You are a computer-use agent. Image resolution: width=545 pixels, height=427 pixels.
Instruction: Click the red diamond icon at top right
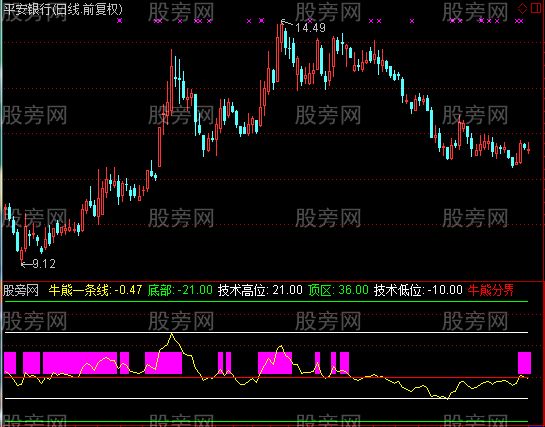click(x=522, y=8)
